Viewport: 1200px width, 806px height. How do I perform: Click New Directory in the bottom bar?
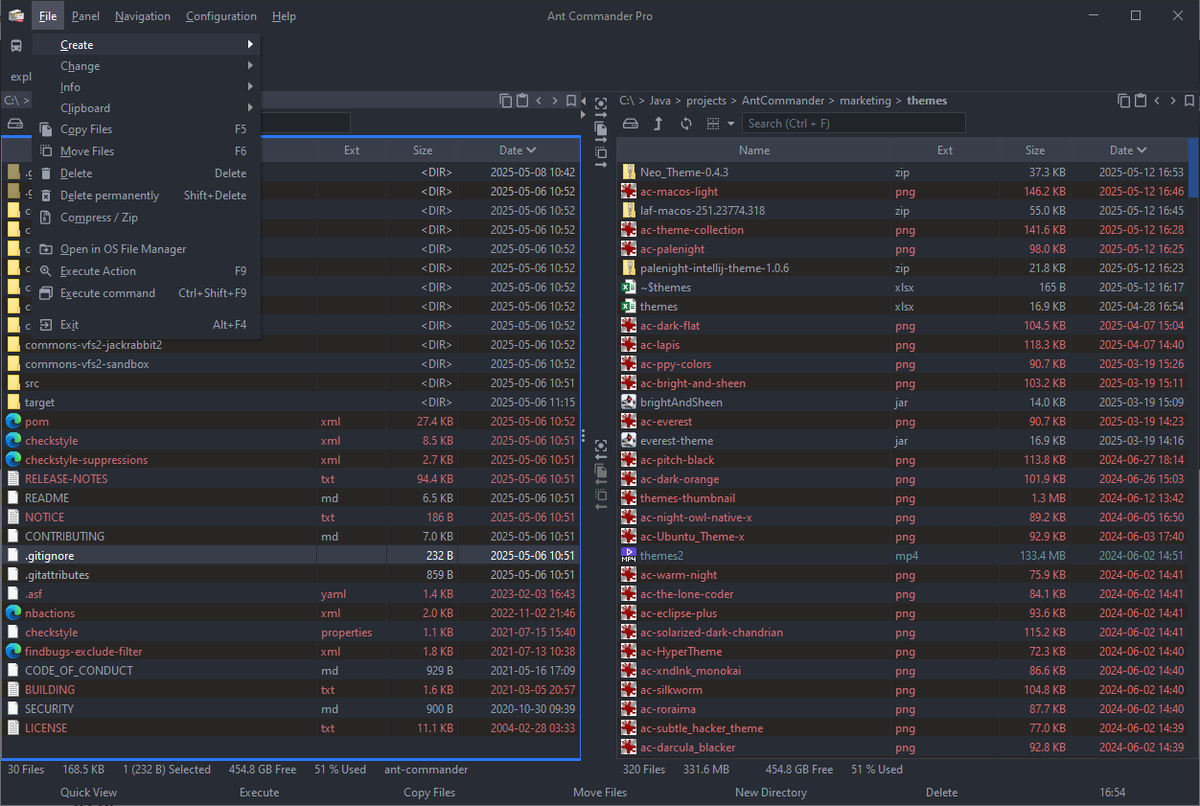coord(771,792)
